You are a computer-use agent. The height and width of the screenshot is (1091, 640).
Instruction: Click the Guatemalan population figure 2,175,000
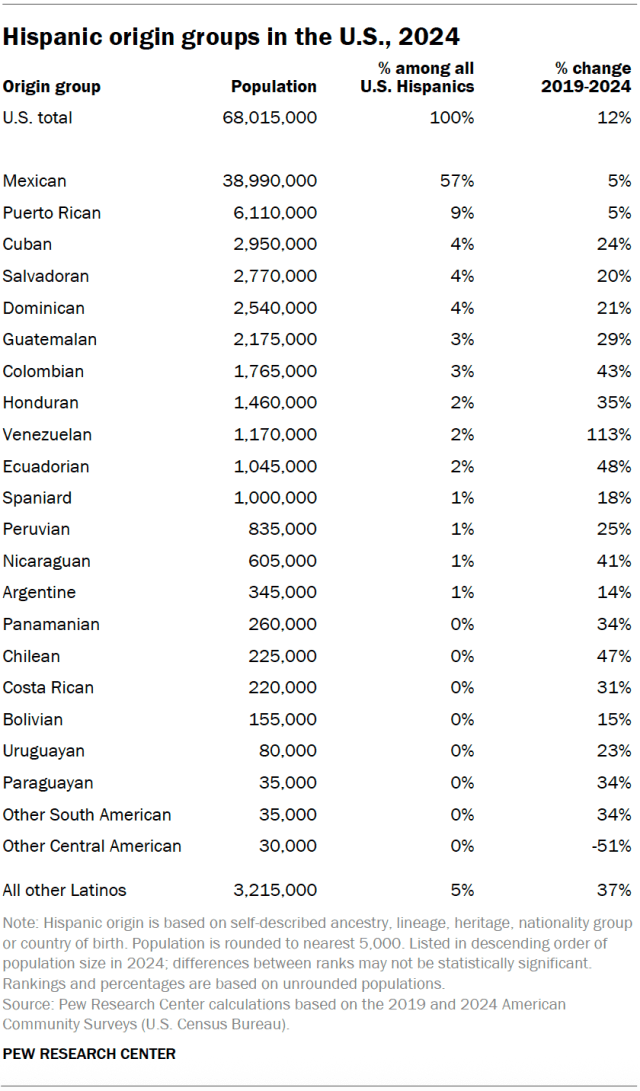click(x=273, y=340)
